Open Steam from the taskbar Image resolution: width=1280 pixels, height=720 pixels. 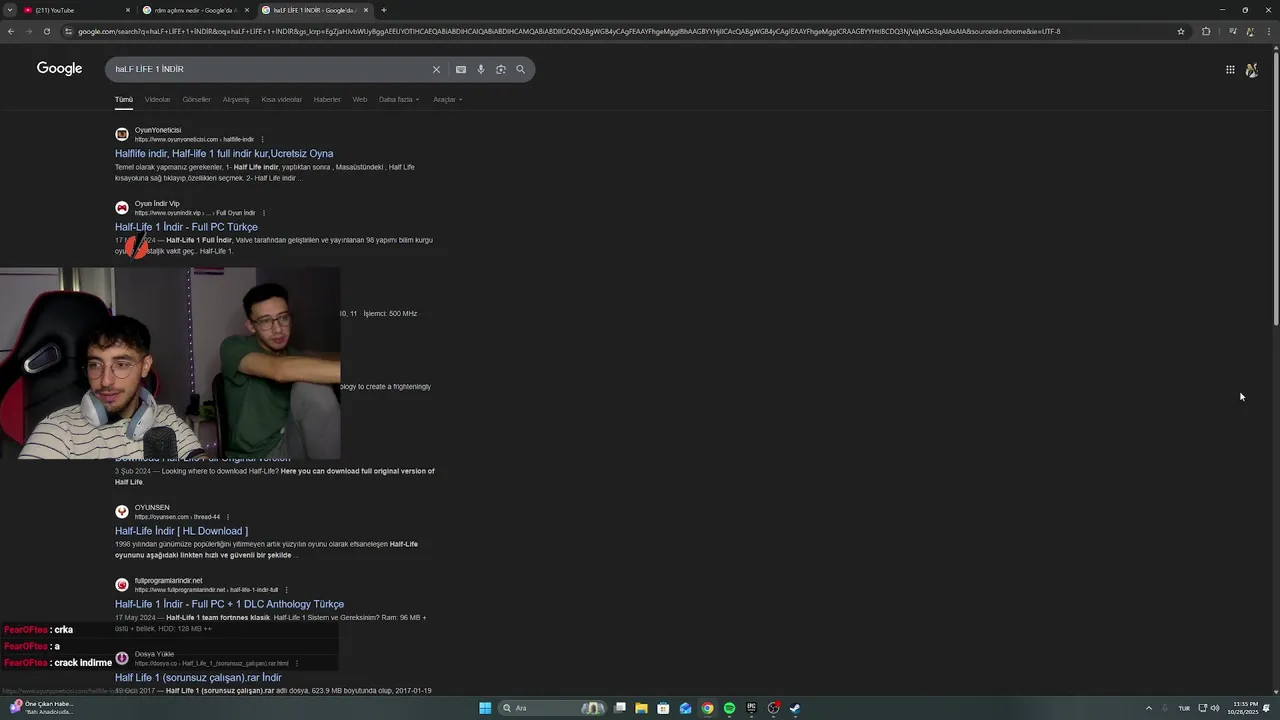(795, 708)
